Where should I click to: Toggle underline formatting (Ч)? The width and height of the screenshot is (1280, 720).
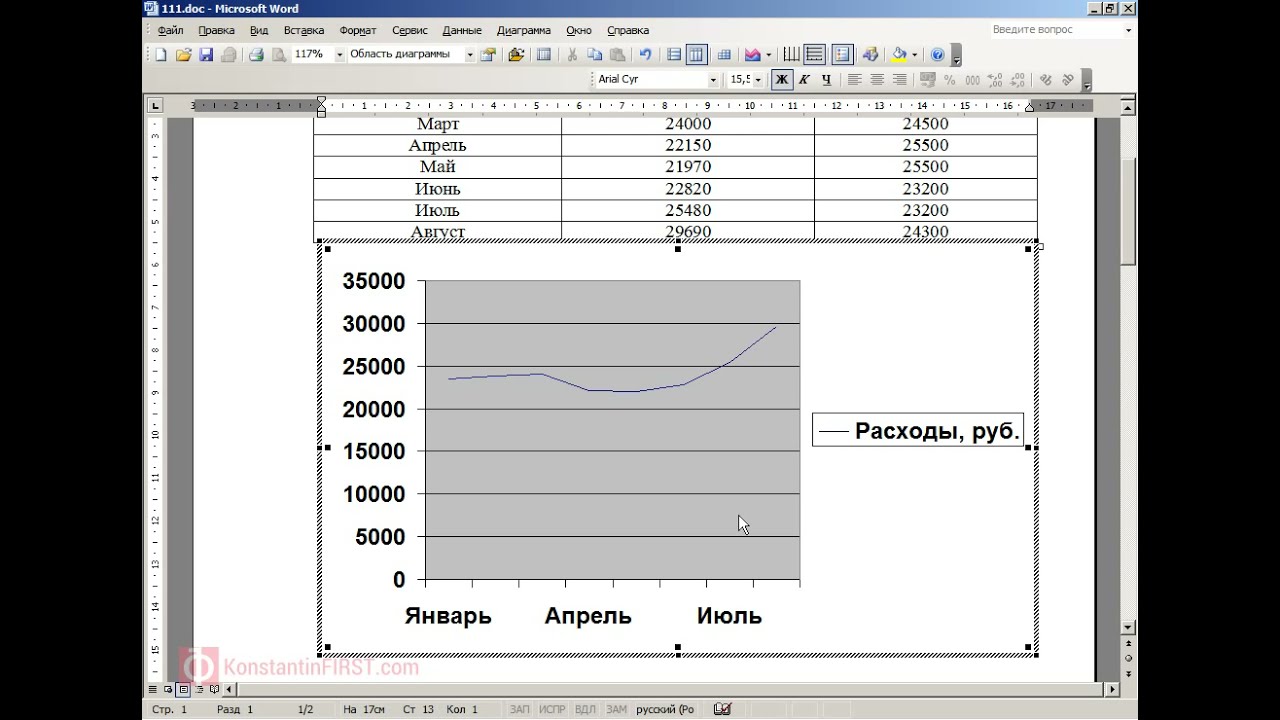pos(826,80)
